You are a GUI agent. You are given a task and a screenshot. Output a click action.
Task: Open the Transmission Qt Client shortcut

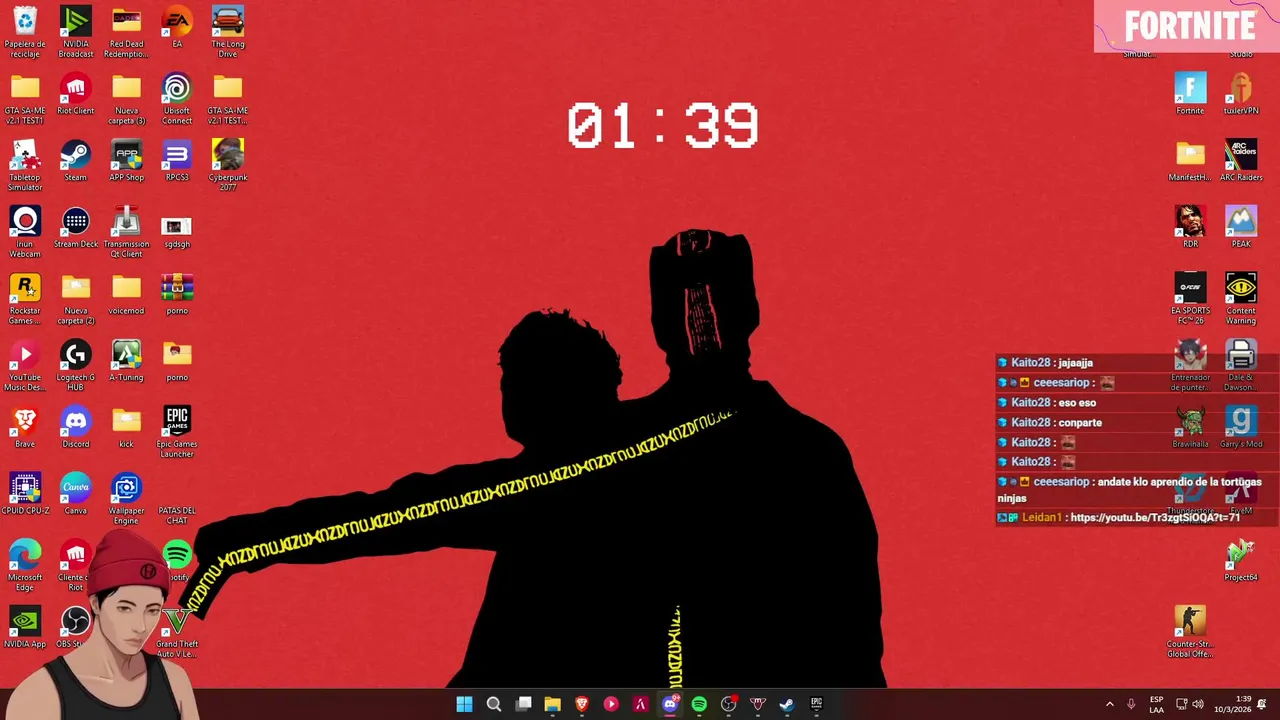click(x=126, y=232)
